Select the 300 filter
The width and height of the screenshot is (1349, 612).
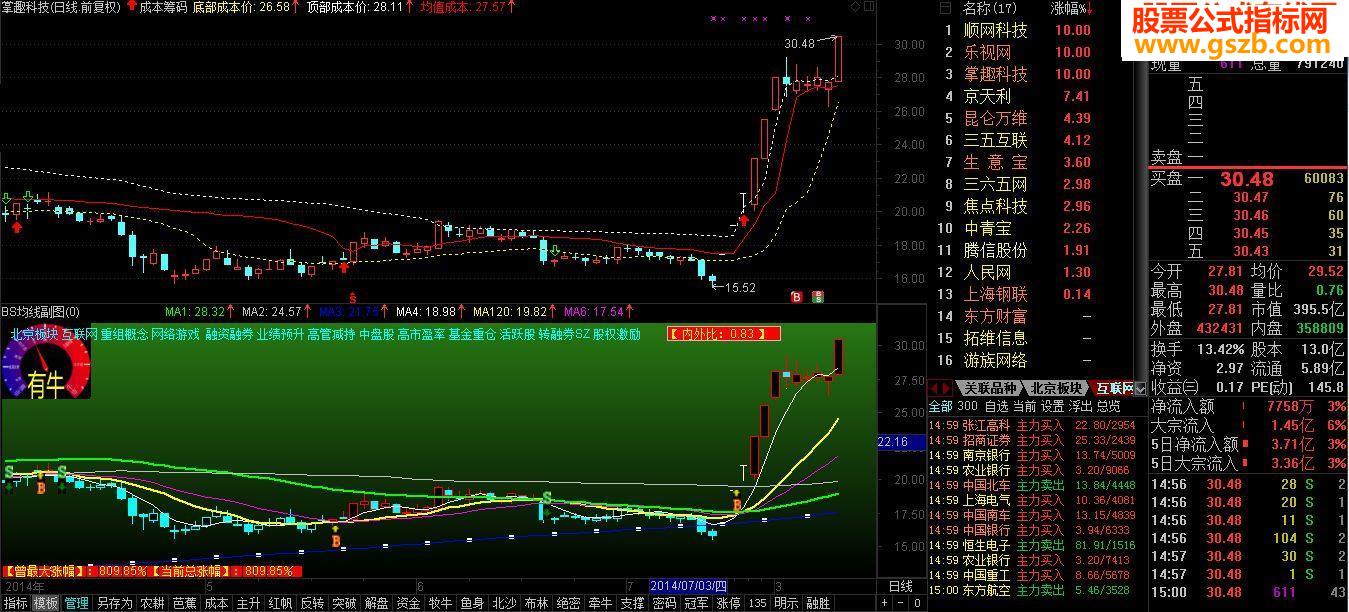(966, 406)
